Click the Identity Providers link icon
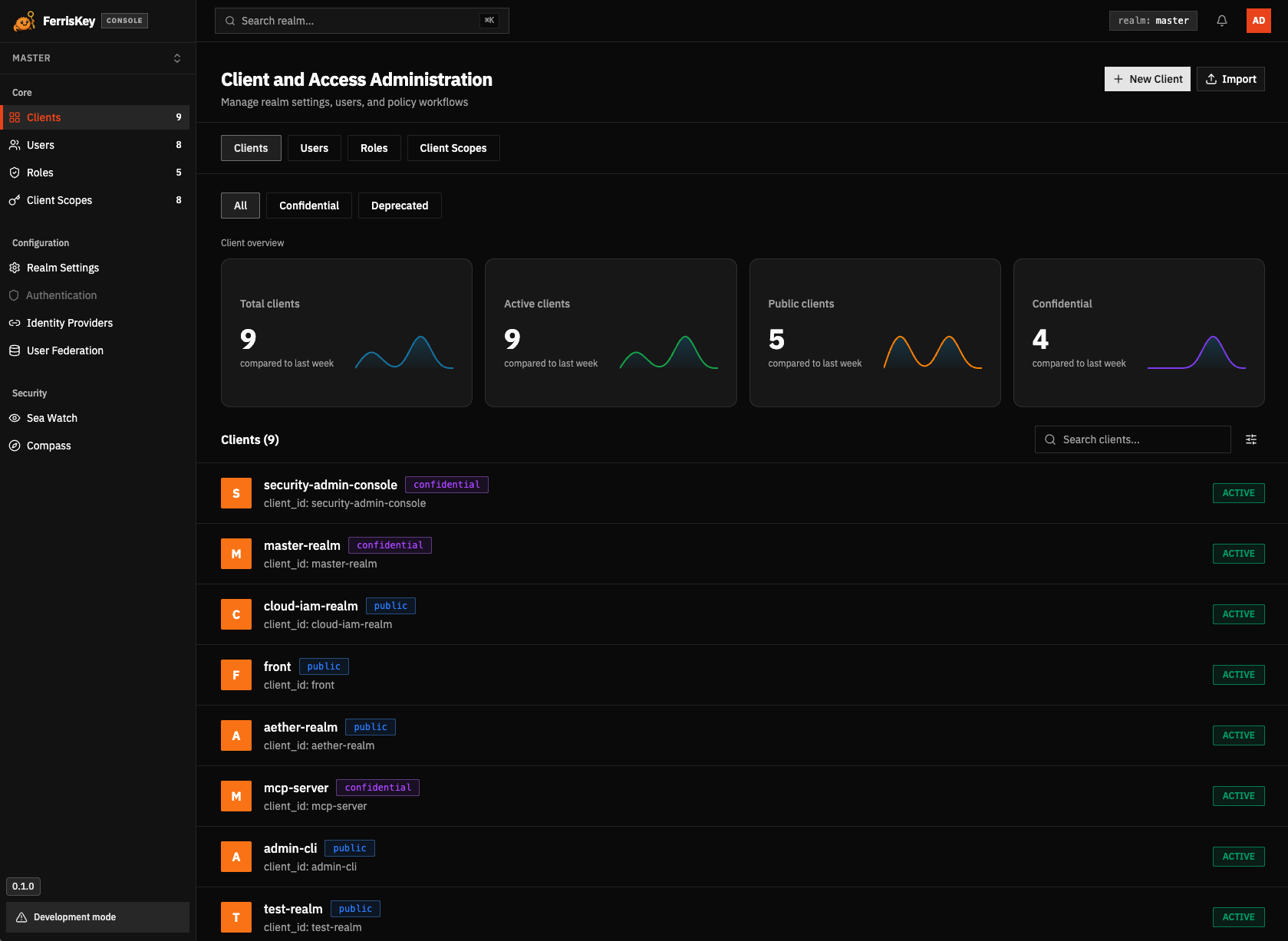The height and width of the screenshot is (941, 1288). tap(15, 323)
